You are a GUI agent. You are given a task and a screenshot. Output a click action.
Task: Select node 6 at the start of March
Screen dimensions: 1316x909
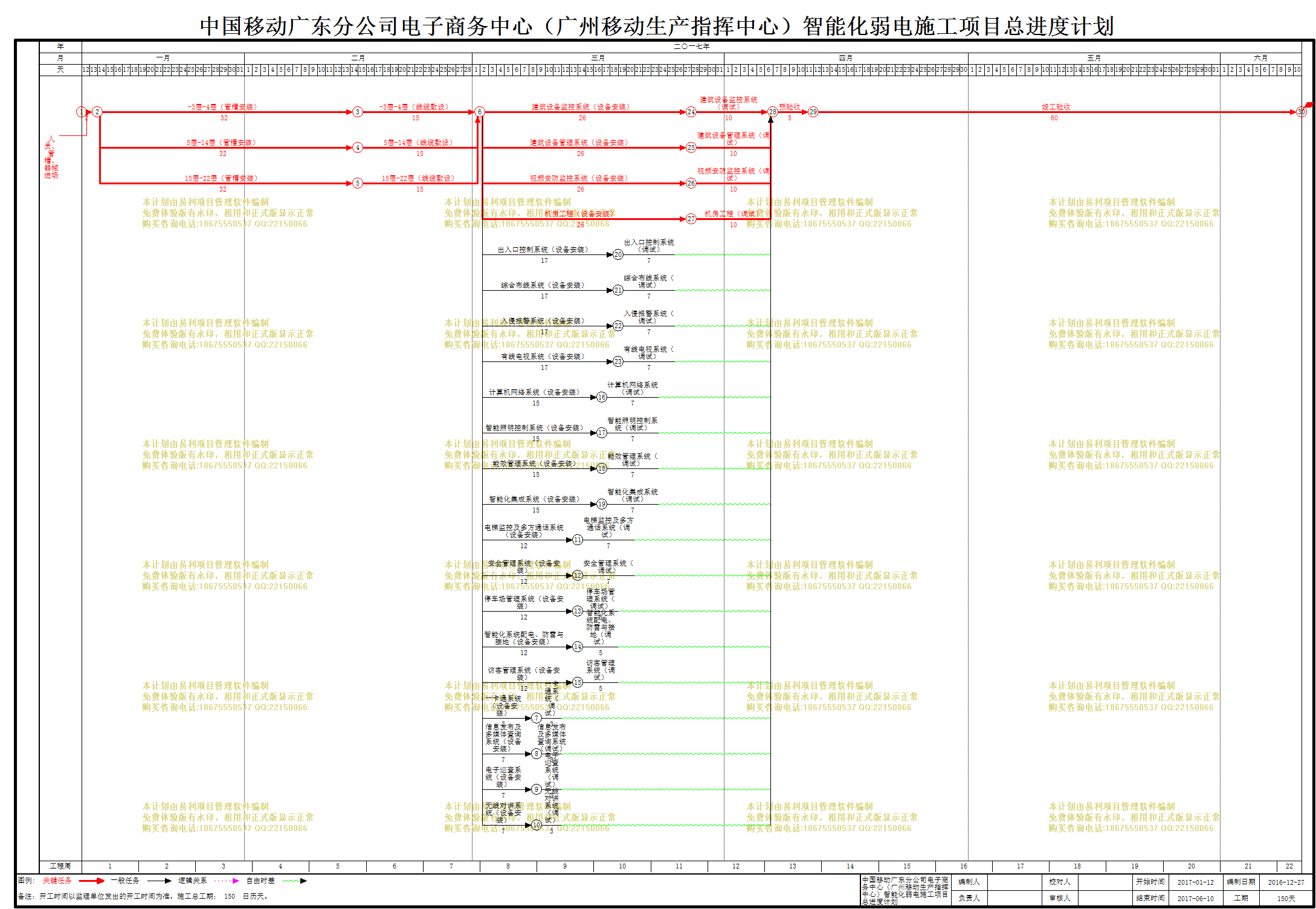click(479, 112)
